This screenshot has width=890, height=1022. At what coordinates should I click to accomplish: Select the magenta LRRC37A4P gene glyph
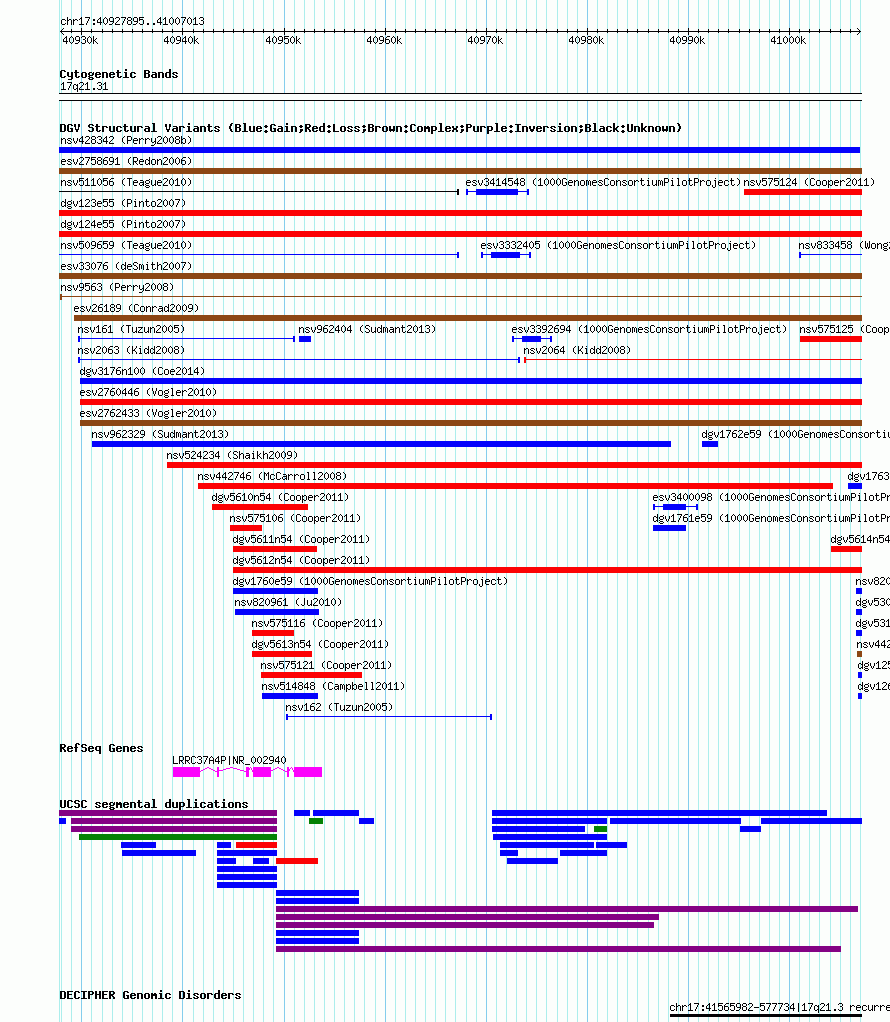pos(247,772)
